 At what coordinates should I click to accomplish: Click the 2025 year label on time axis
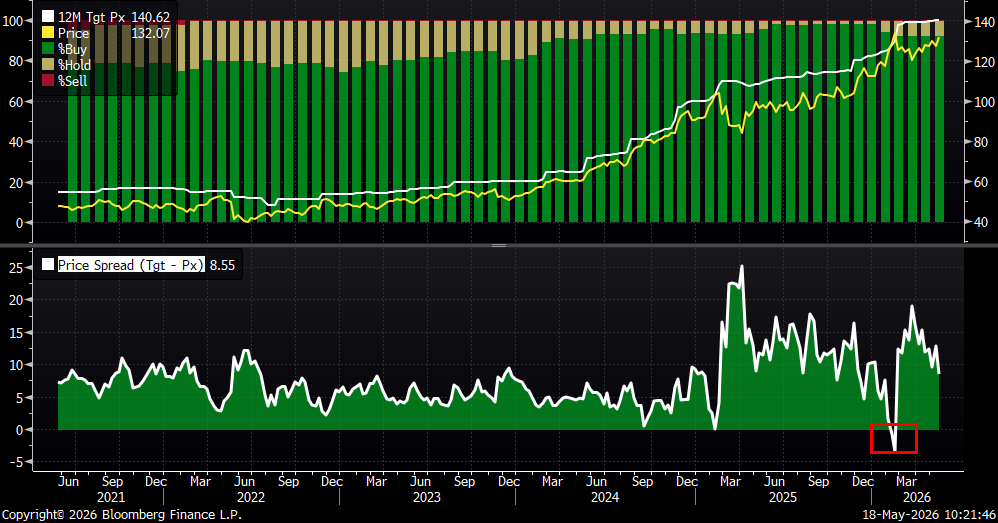[783, 498]
